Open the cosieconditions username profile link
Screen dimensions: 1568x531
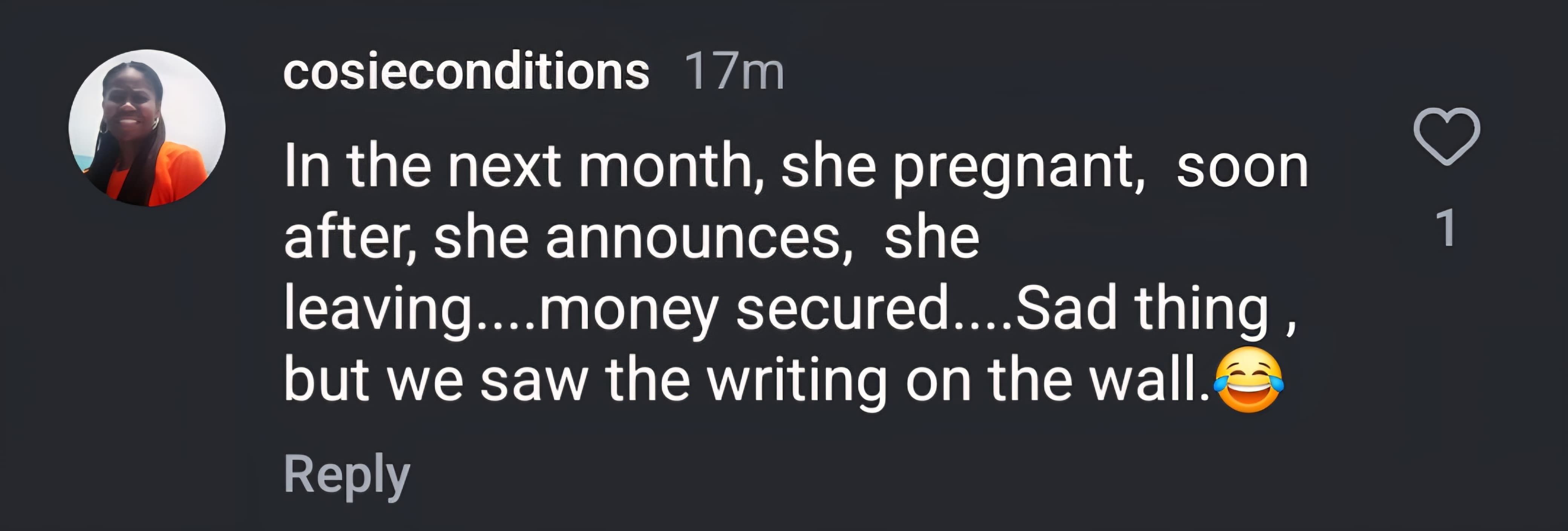pos(466,72)
